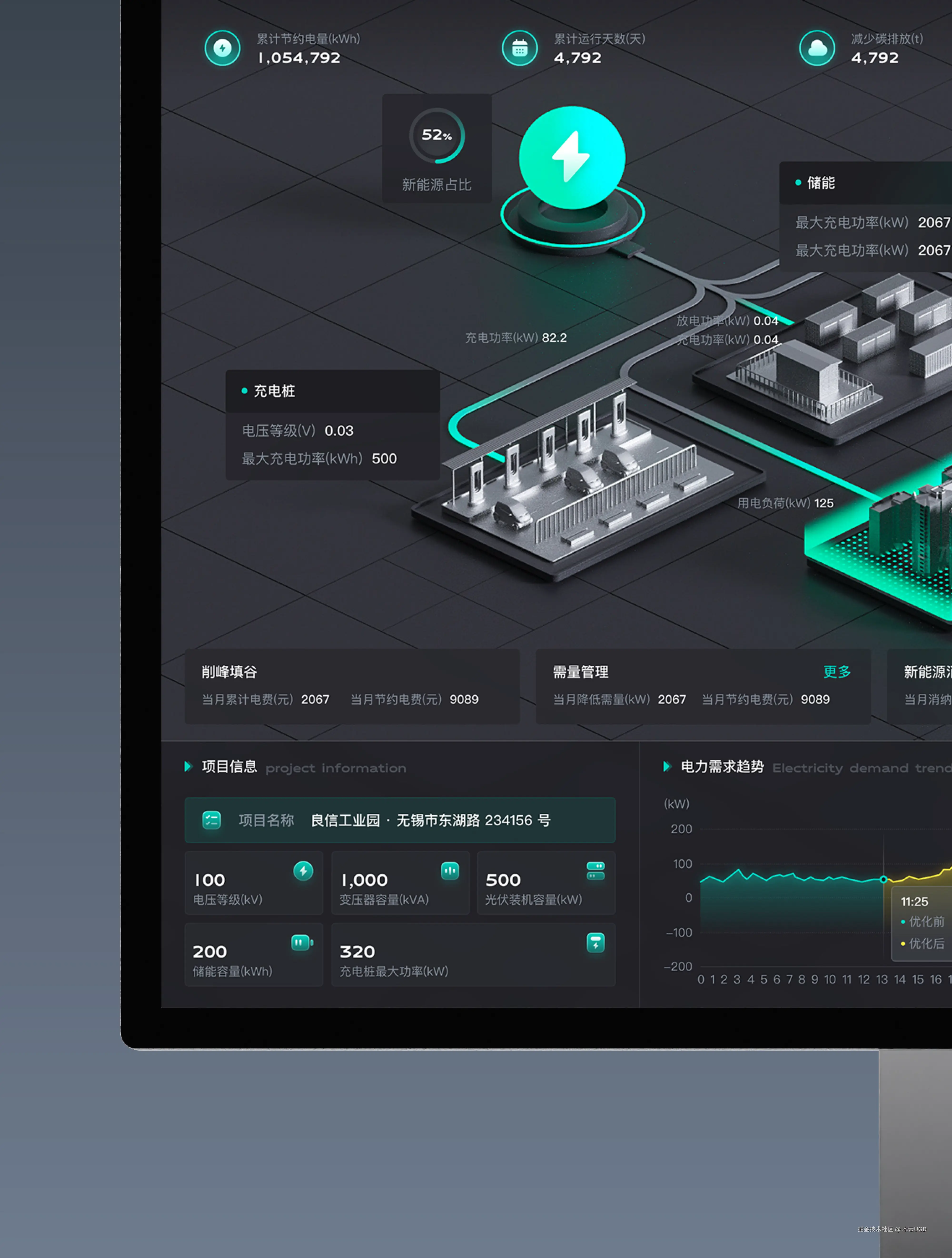Click the 用电负荷(kW) 125 map label
952x1258 pixels.
point(785,503)
